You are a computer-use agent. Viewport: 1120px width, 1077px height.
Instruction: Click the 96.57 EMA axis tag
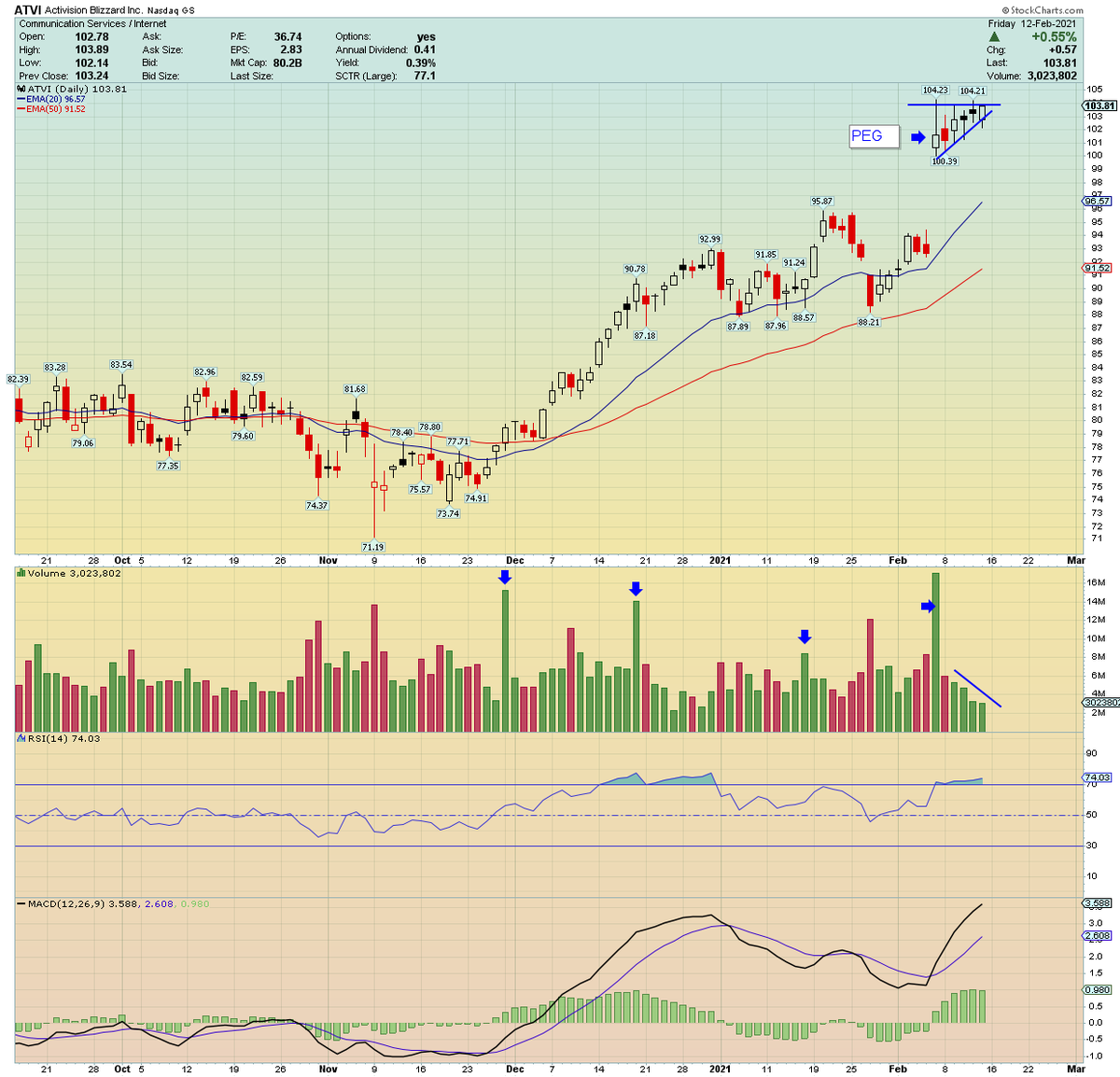(x=1097, y=202)
